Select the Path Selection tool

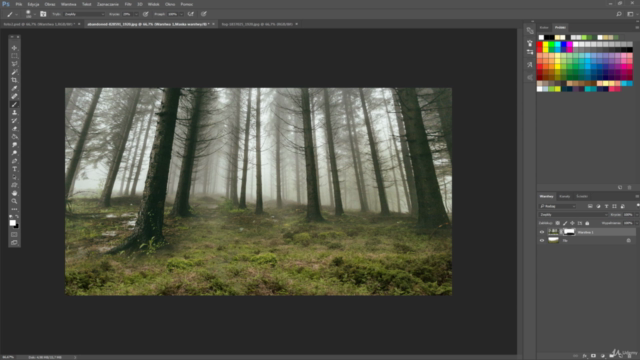(14, 177)
